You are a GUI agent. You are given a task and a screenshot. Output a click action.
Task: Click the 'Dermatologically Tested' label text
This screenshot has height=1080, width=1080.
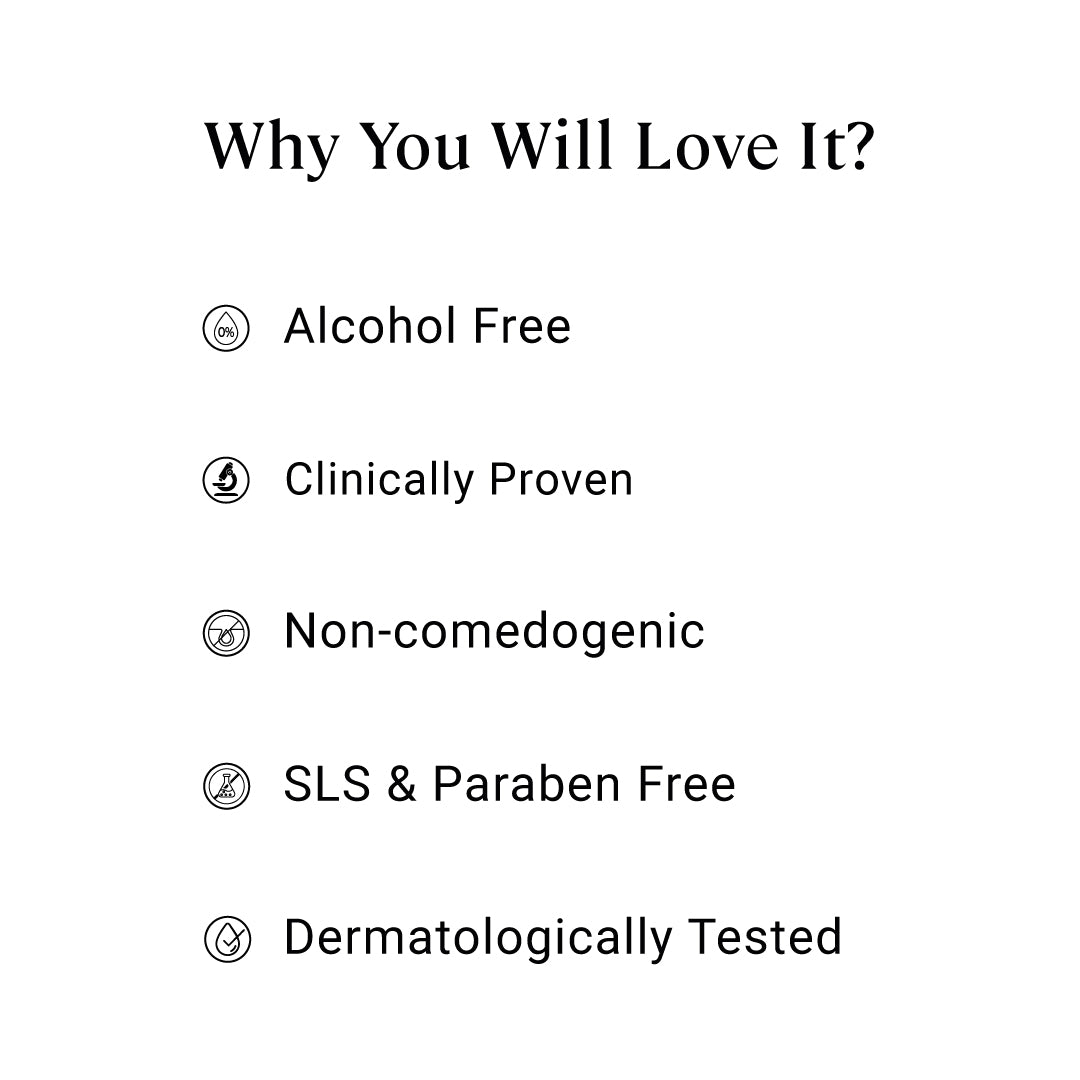(x=563, y=938)
